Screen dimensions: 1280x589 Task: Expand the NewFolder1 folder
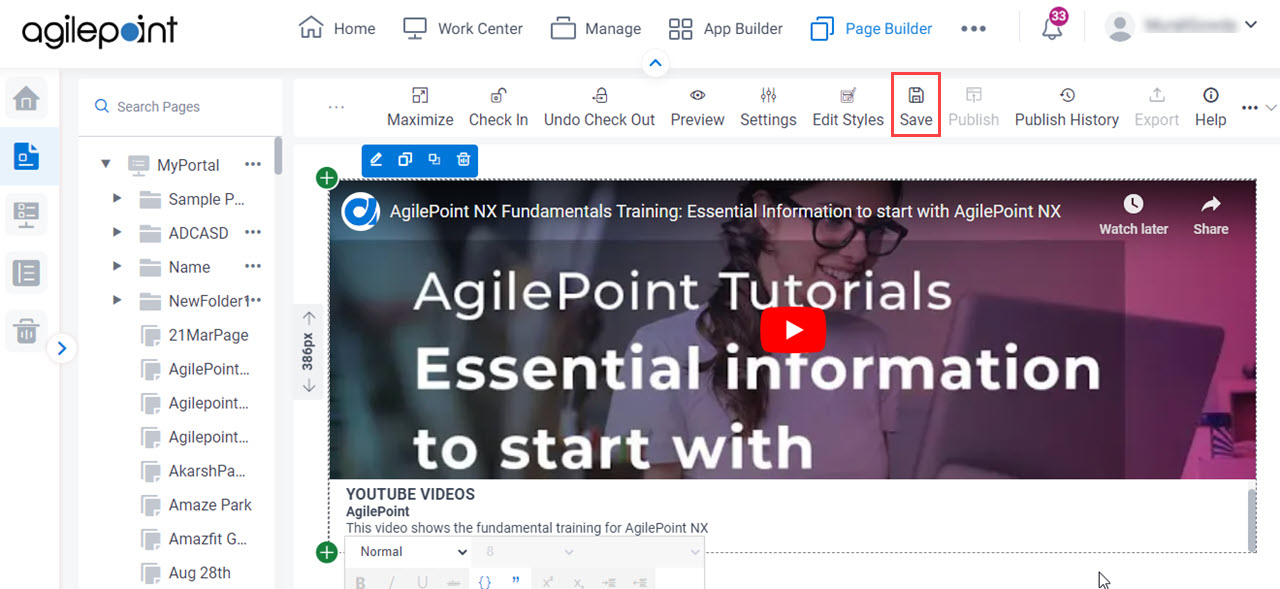coord(117,301)
